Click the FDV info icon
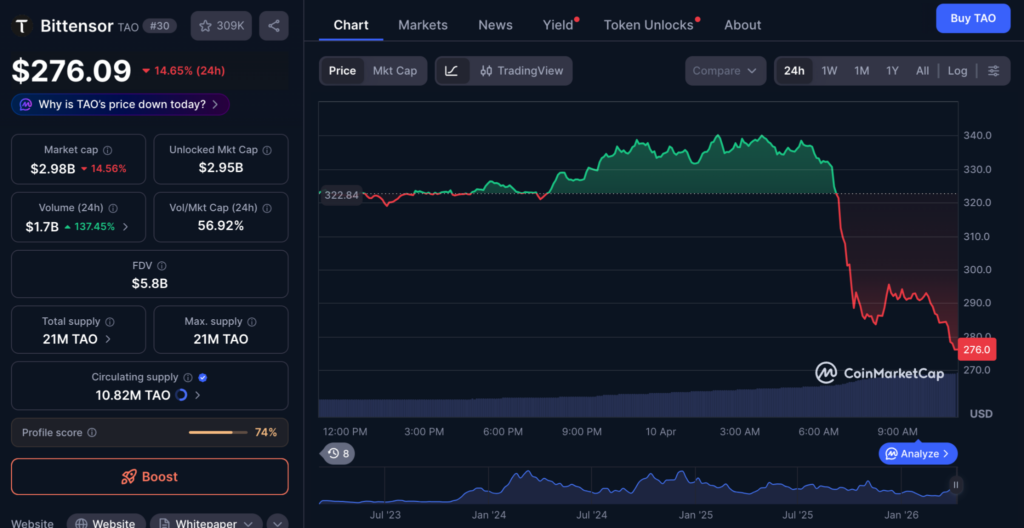Screen dimensions: 1024x528 tap(162, 266)
